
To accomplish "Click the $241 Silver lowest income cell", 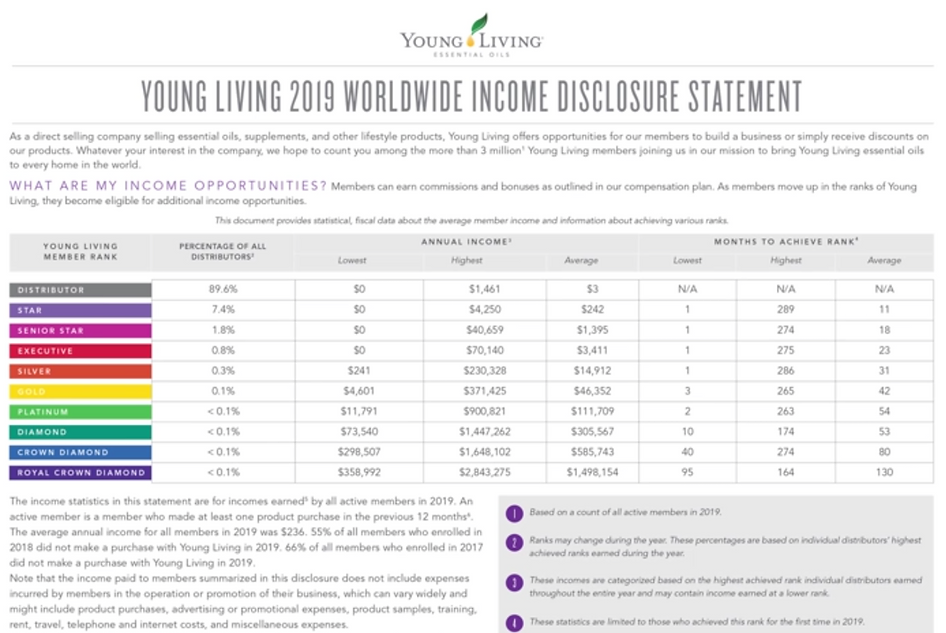I will [x=359, y=371].
